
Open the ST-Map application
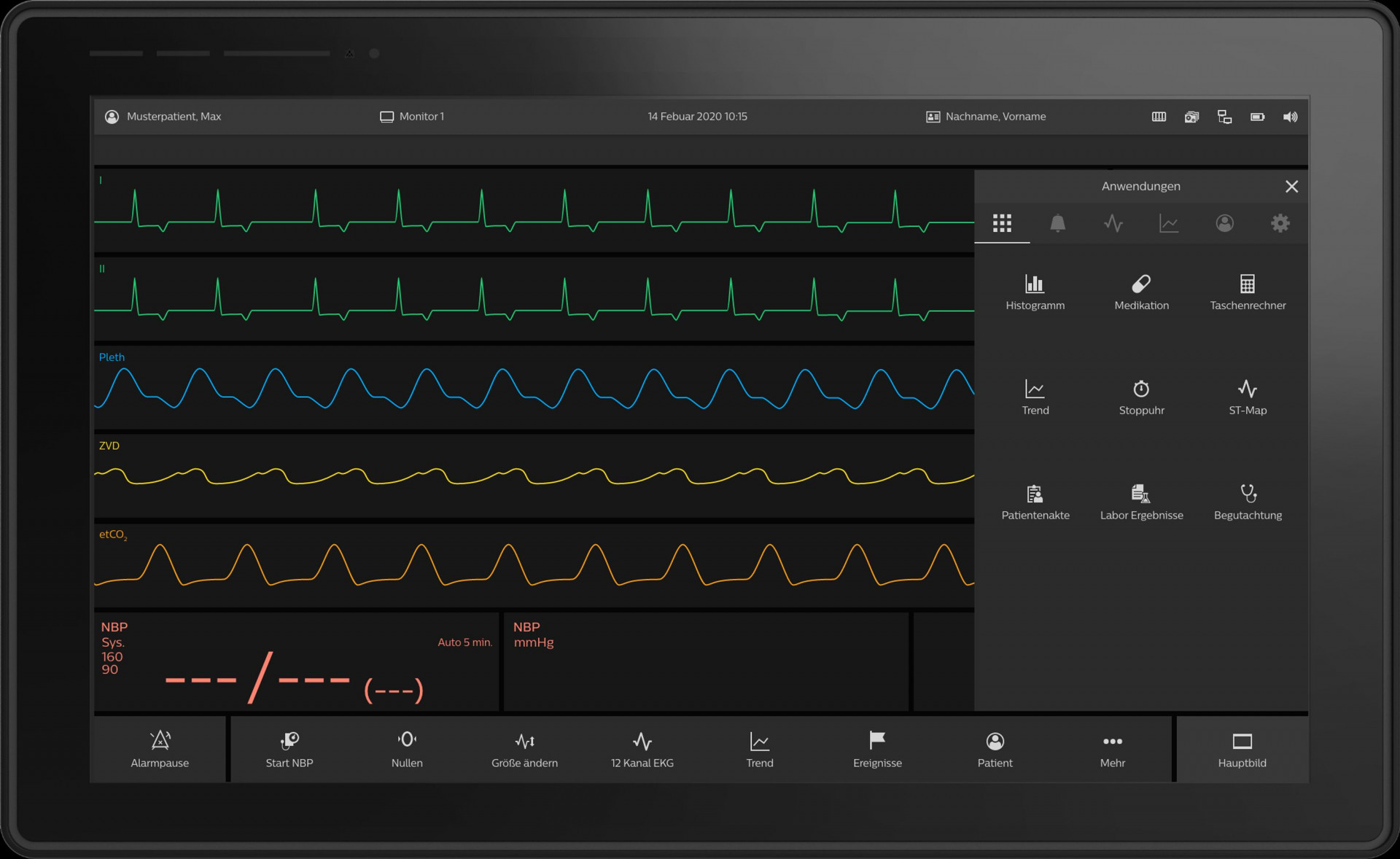click(1248, 397)
